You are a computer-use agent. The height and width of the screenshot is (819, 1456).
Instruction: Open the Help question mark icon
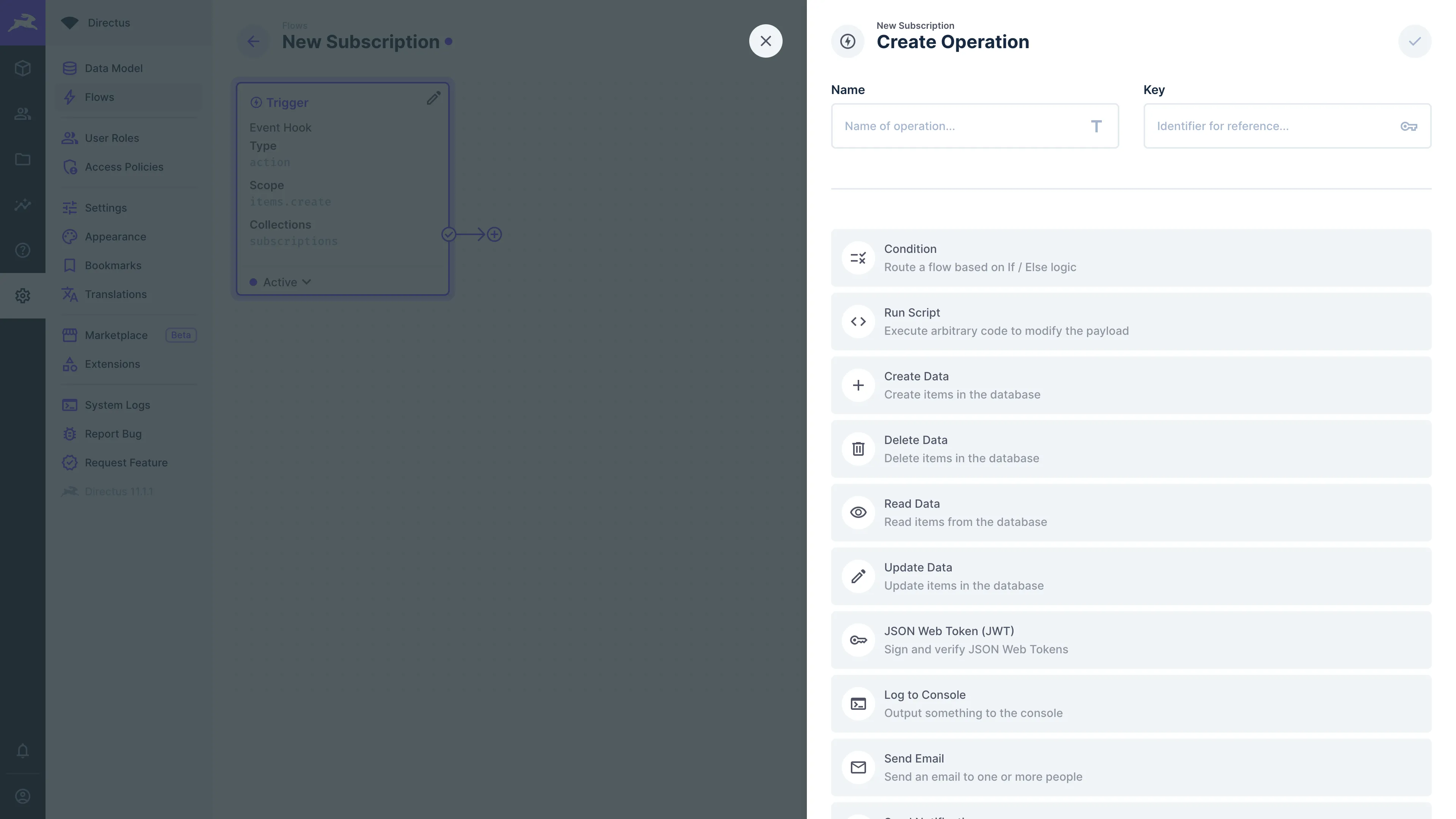(x=23, y=250)
